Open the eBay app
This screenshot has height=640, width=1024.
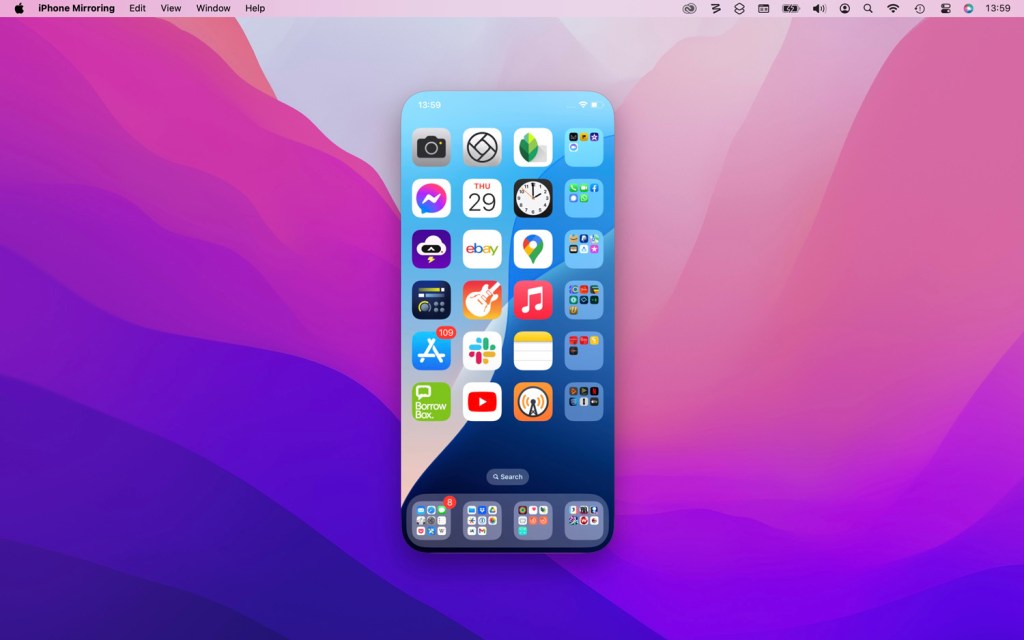(x=482, y=249)
